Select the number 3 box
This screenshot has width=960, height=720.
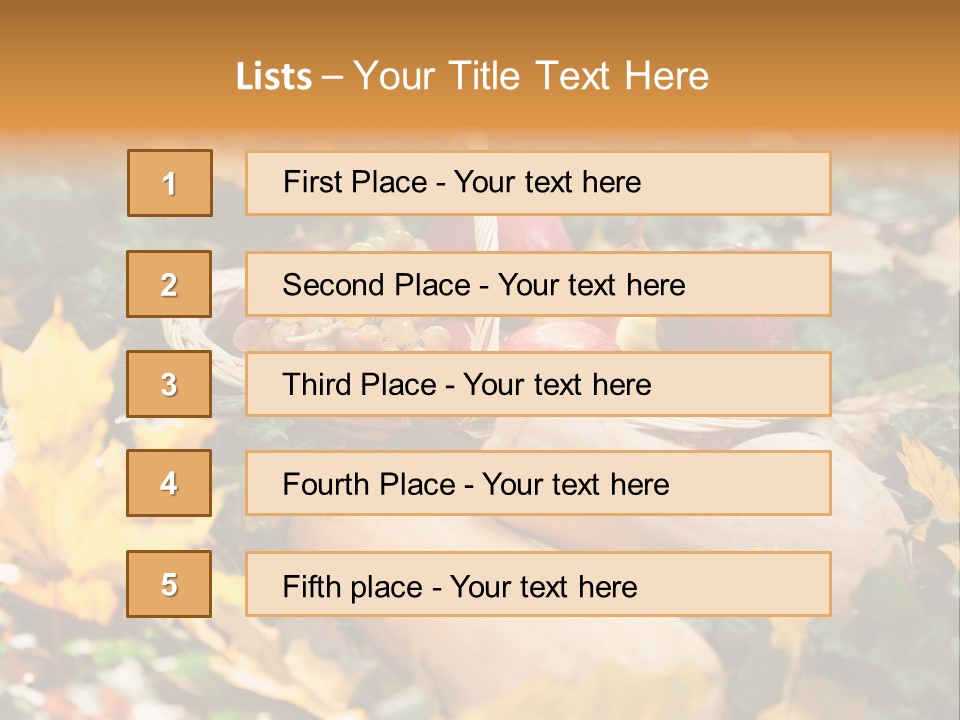169,384
